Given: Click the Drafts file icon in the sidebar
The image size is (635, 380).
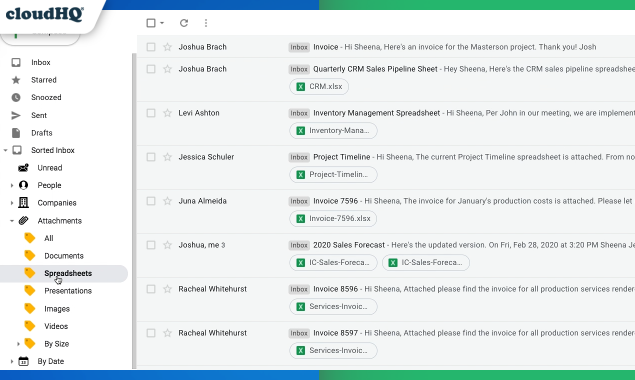Looking at the screenshot, I should (x=16, y=133).
